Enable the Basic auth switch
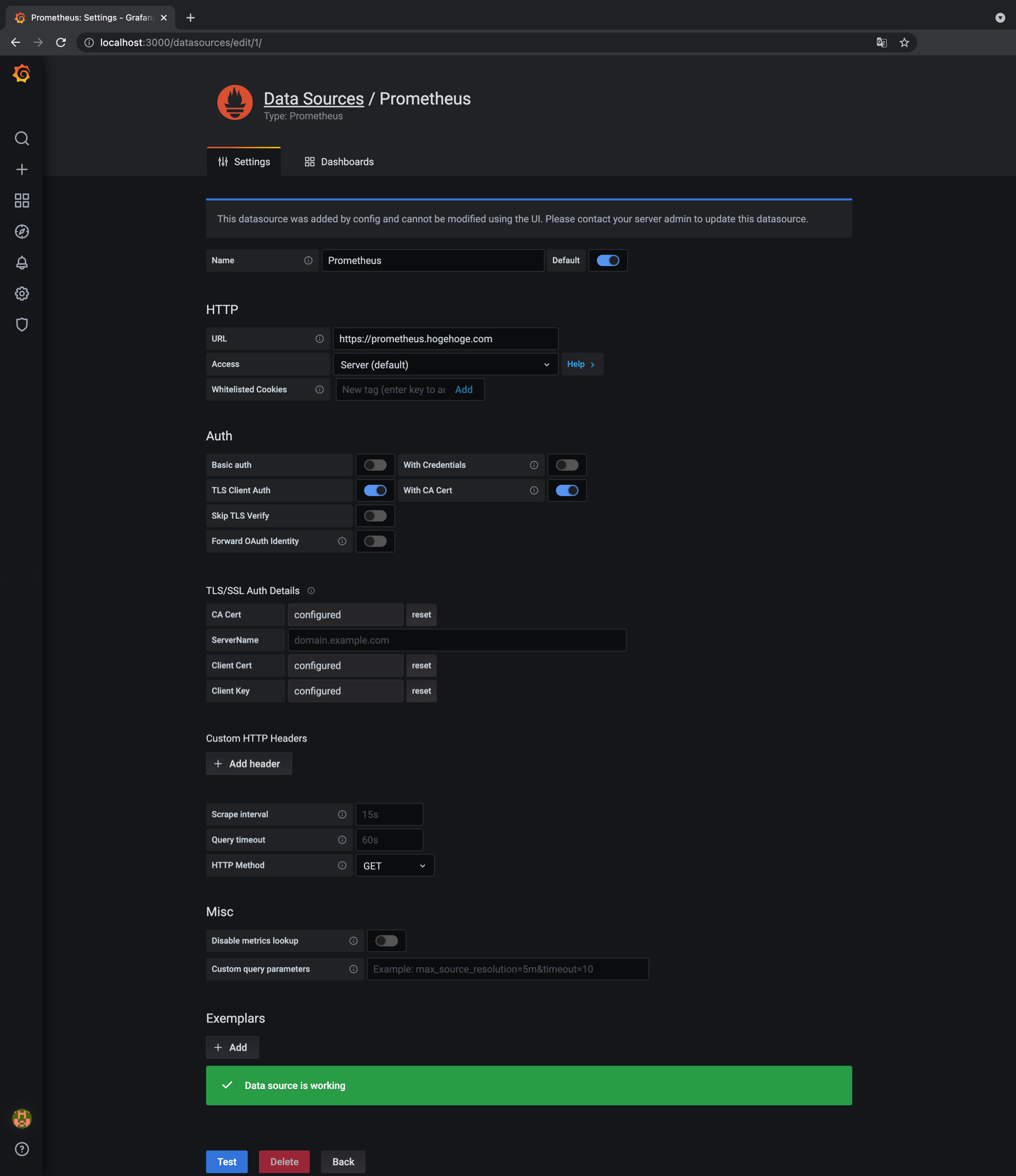The height and width of the screenshot is (1176, 1016). point(375,465)
